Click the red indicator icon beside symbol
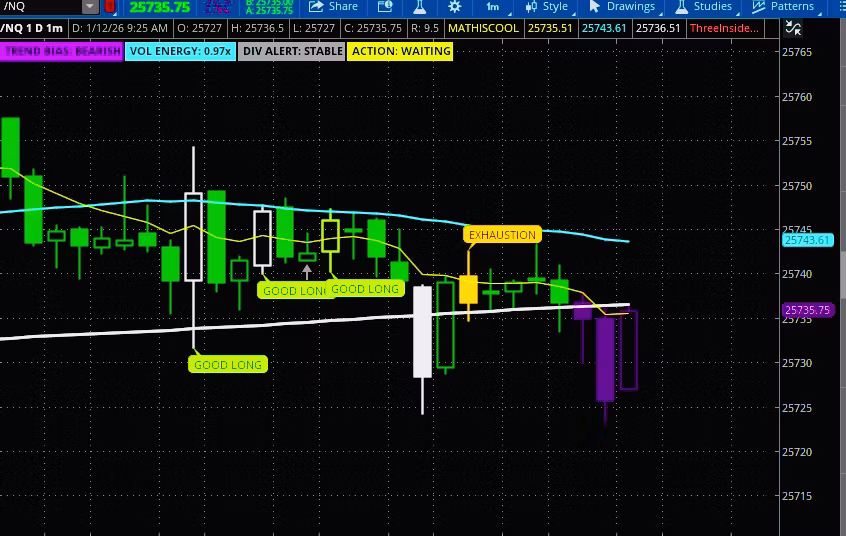The image size is (846, 536). click(x=109, y=7)
